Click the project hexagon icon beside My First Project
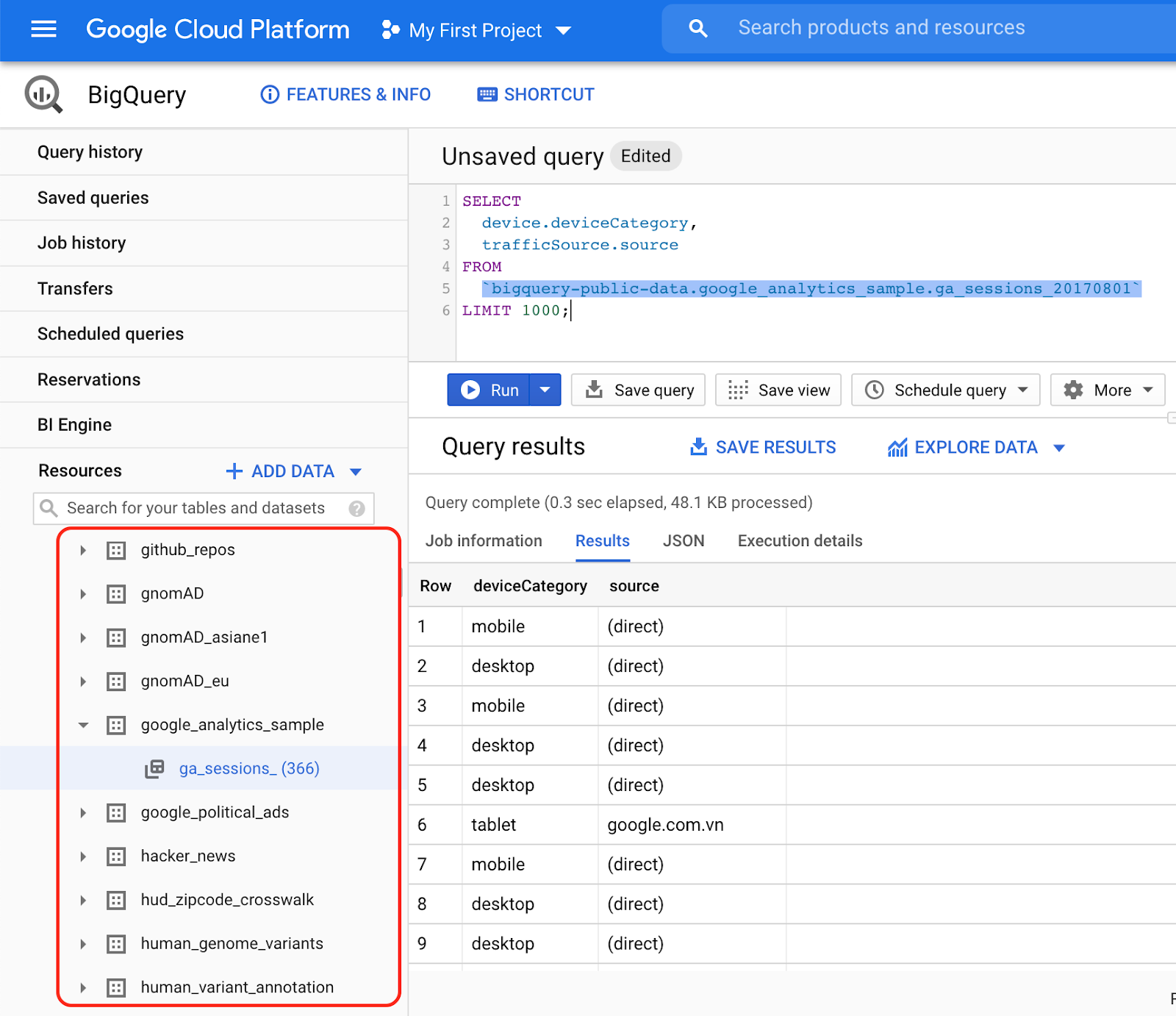The width and height of the screenshot is (1176, 1016). pyautogui.click(x=390, y=30)
